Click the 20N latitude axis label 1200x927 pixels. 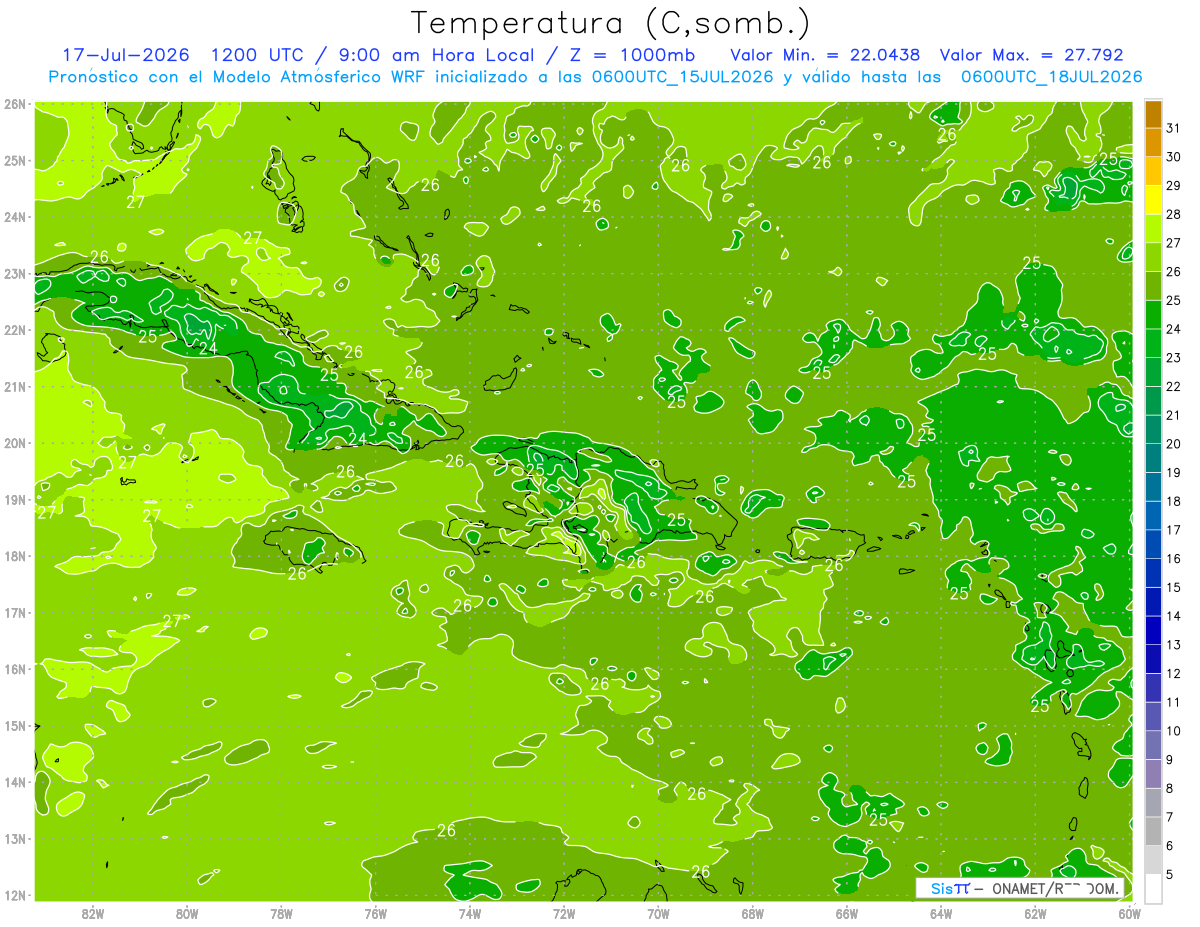coord(15,443)
